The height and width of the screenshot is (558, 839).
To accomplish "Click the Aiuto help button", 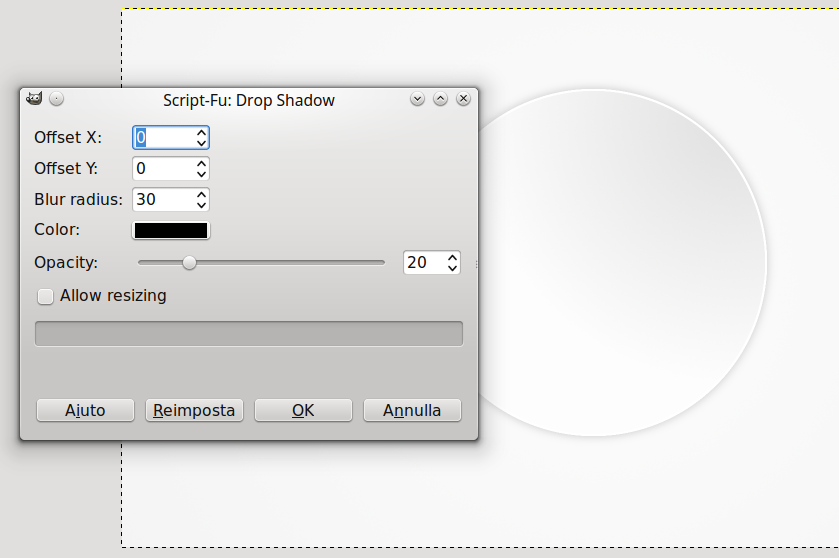I will (85, 410).
